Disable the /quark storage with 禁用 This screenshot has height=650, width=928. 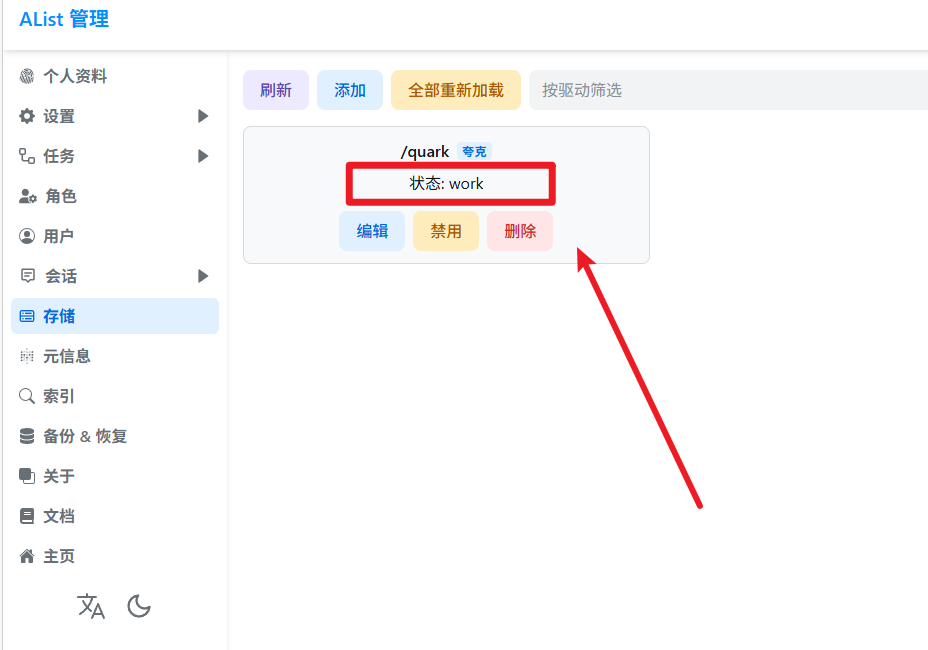446,231
